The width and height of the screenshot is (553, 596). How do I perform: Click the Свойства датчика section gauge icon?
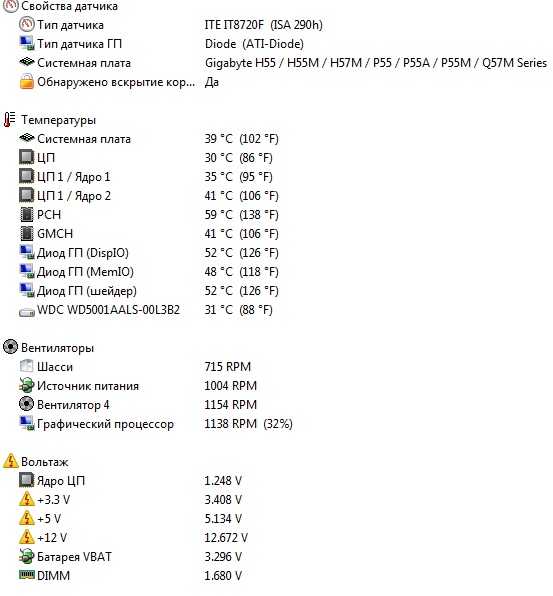point(11,5)
